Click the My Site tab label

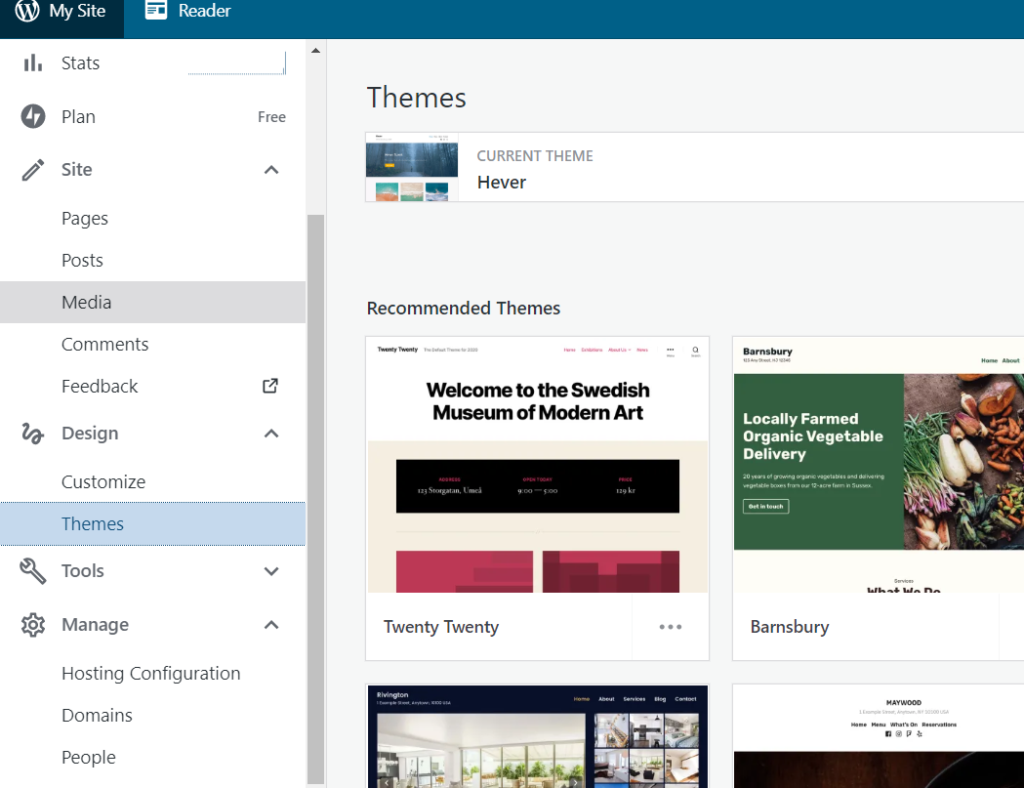(x=77, y=11)
